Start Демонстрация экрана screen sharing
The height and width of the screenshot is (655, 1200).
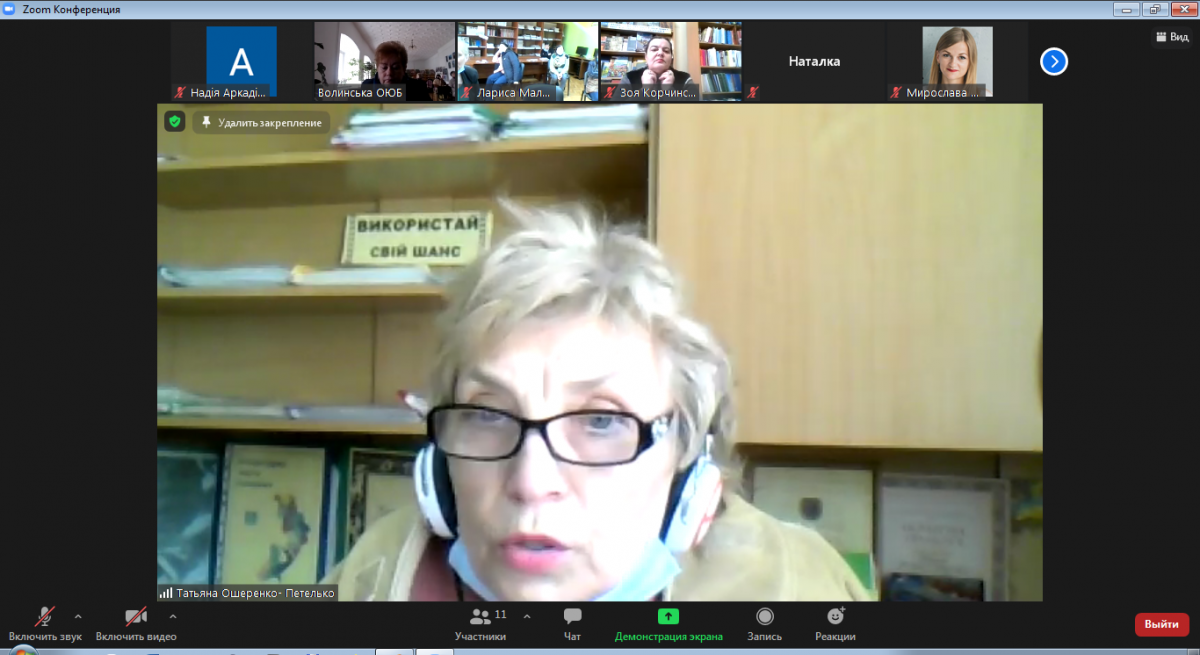pyautogui.click(x=668, y=623)
